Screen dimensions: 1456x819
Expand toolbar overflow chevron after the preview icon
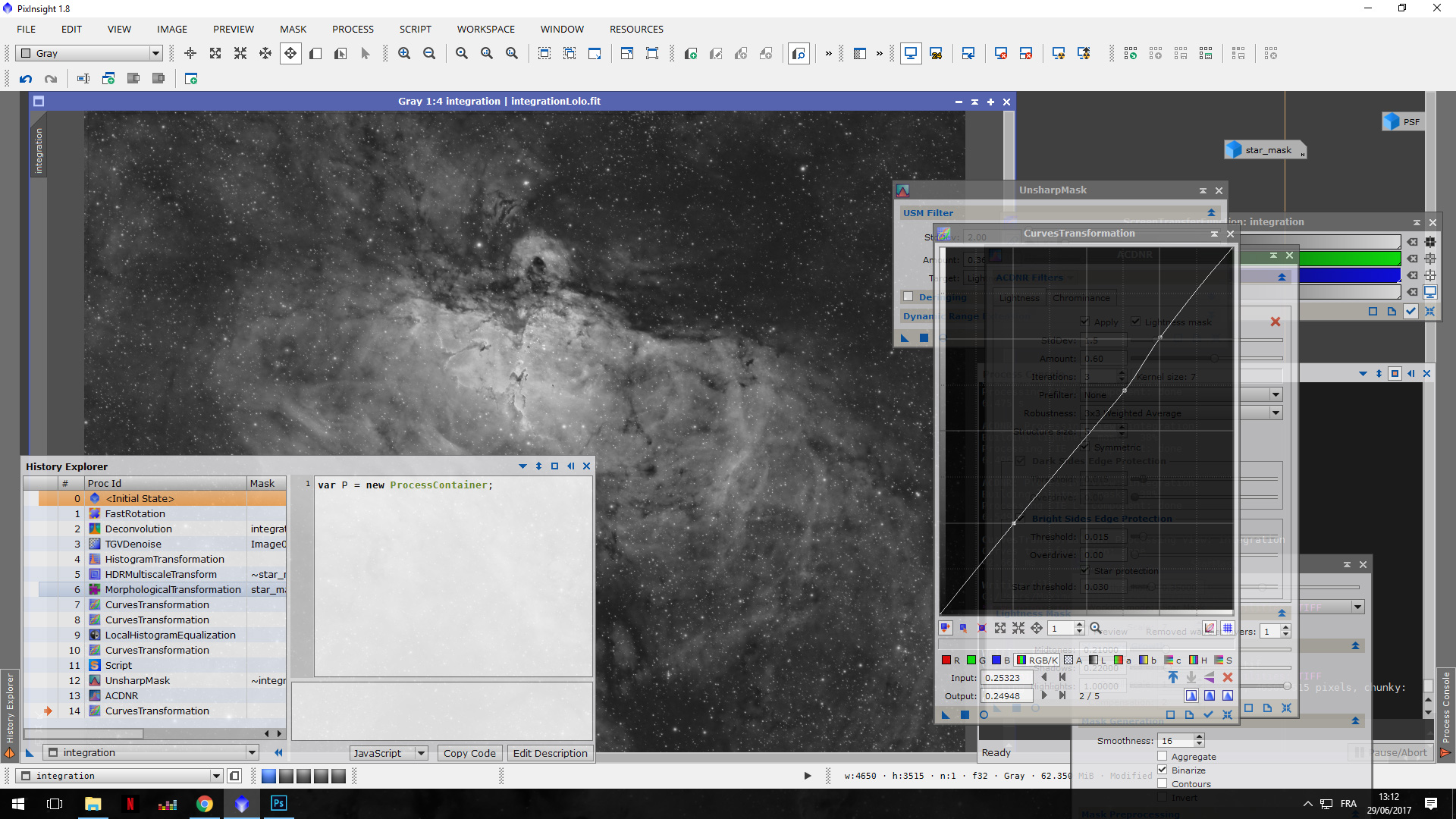(828, 53)
